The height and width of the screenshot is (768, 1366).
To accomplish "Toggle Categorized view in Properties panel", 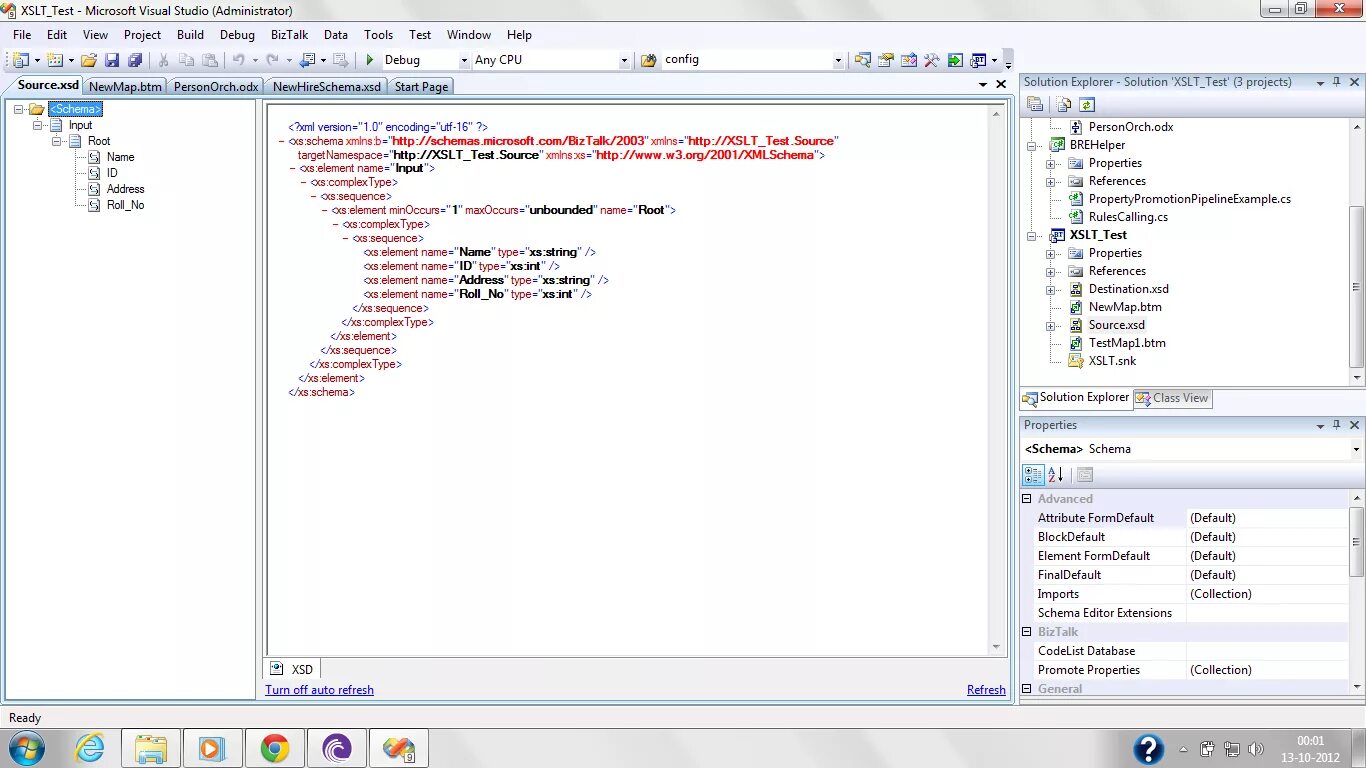I will point(1034,475).
